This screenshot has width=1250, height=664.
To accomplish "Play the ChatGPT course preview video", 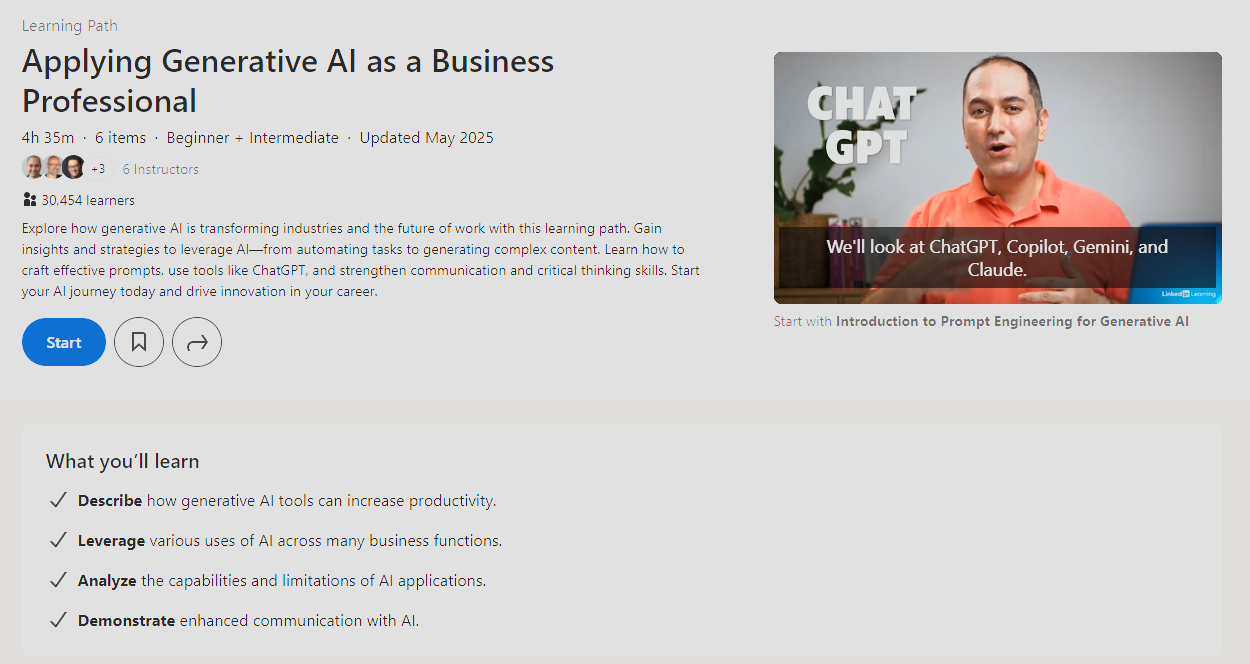I will (x=998, y=178).
